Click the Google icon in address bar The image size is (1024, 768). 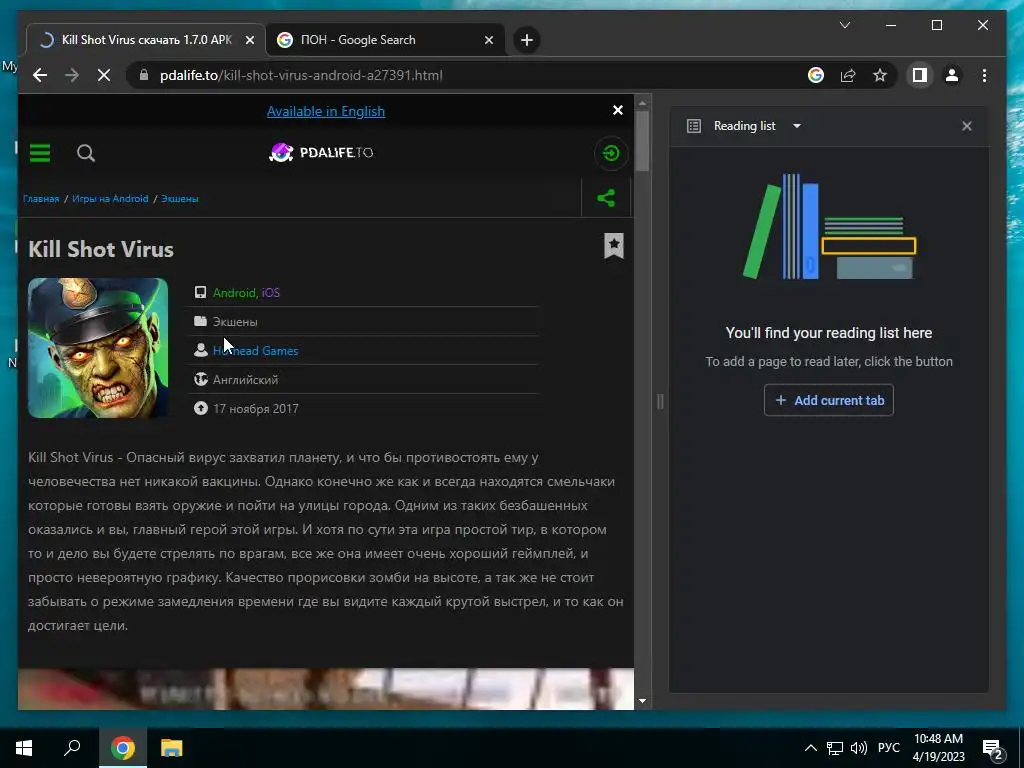816,75
